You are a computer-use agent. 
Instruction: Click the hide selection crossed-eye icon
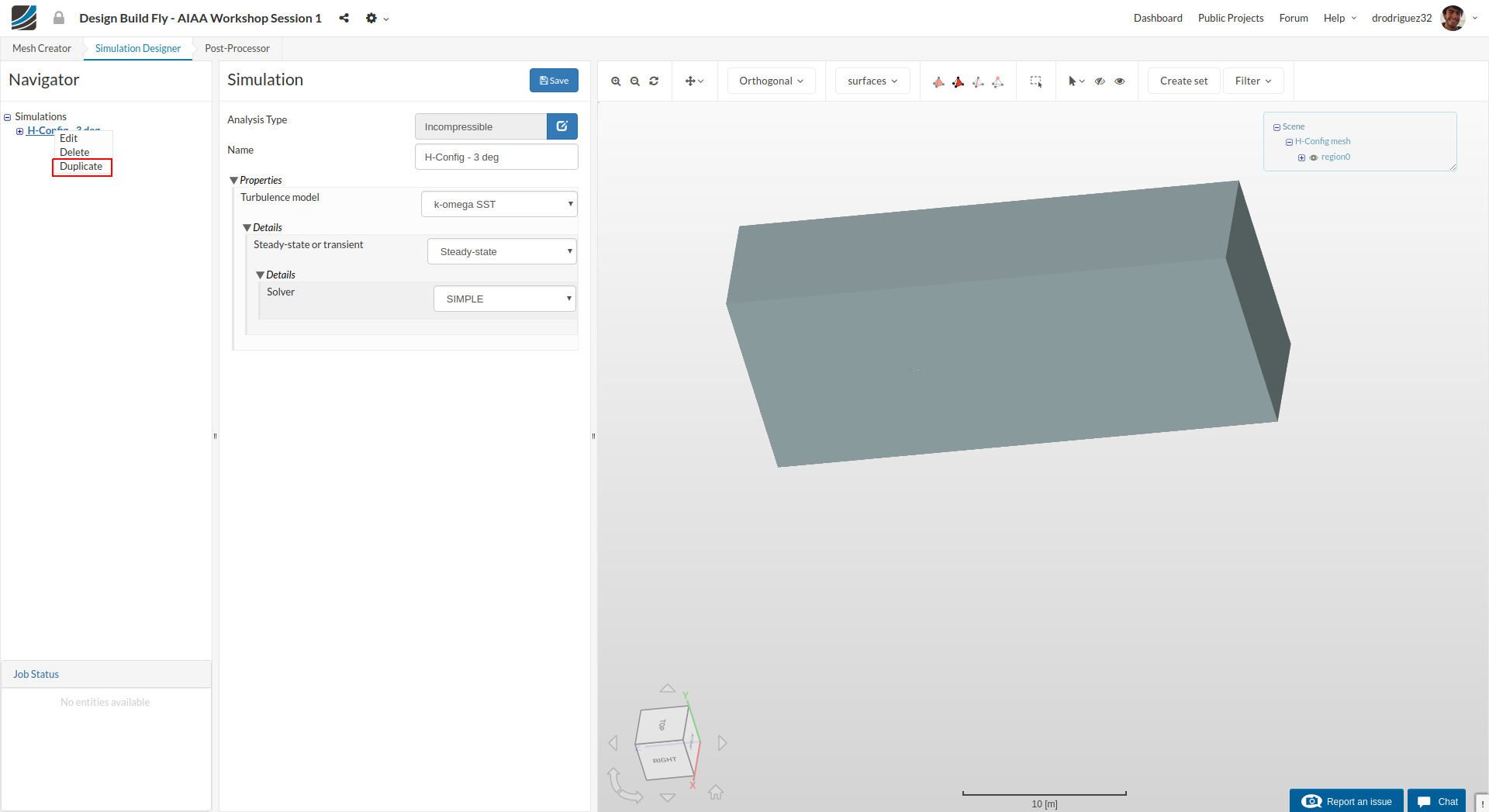1100,81
